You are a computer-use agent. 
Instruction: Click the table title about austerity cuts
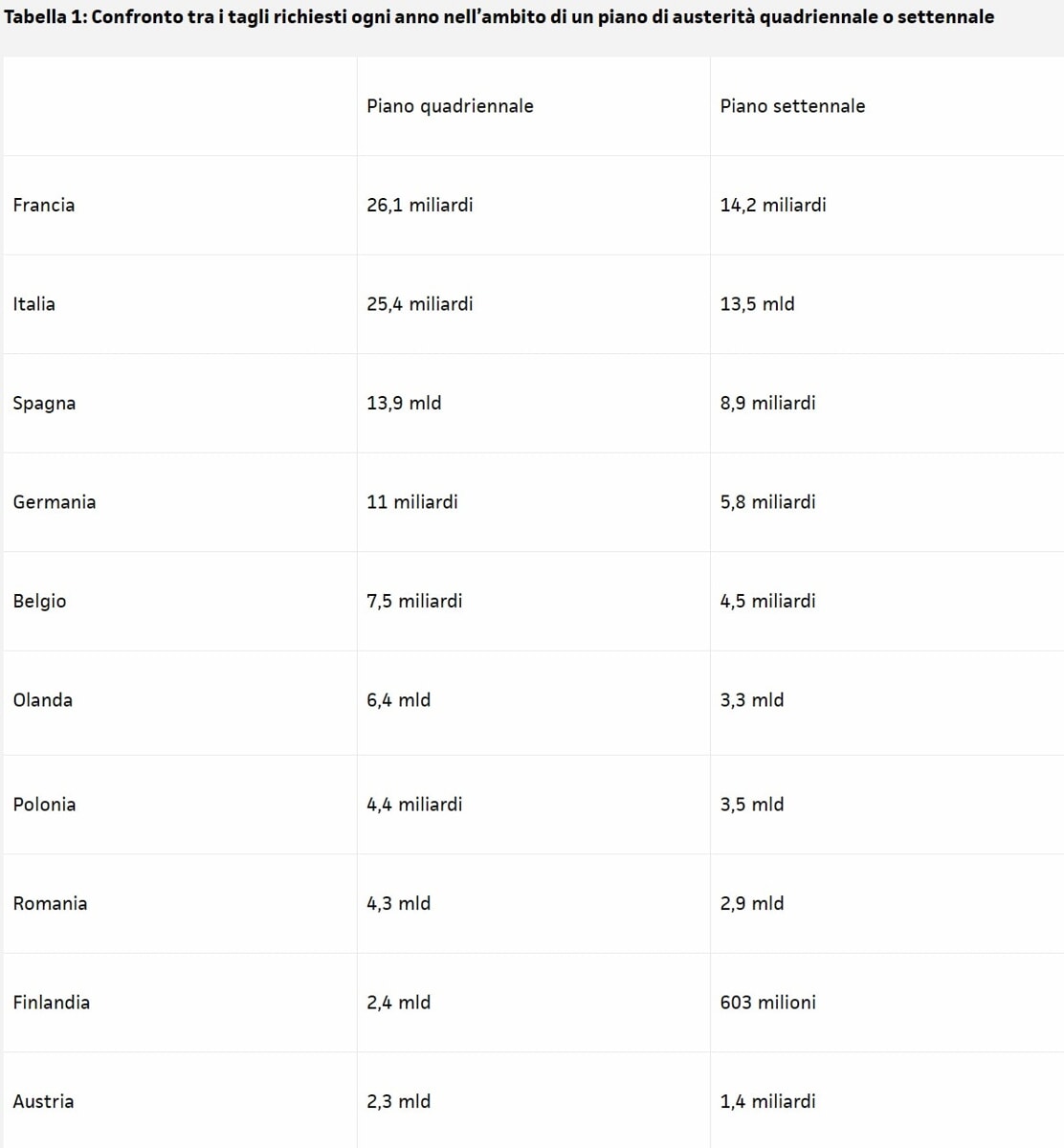(499, 17)
